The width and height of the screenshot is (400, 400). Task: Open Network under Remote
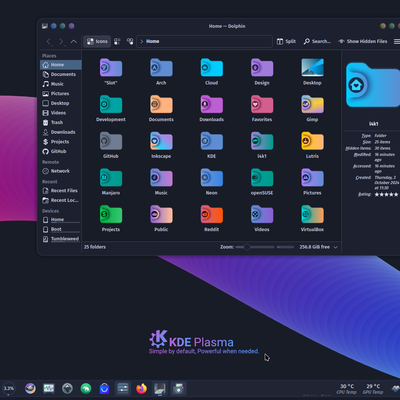click(61, 171)
